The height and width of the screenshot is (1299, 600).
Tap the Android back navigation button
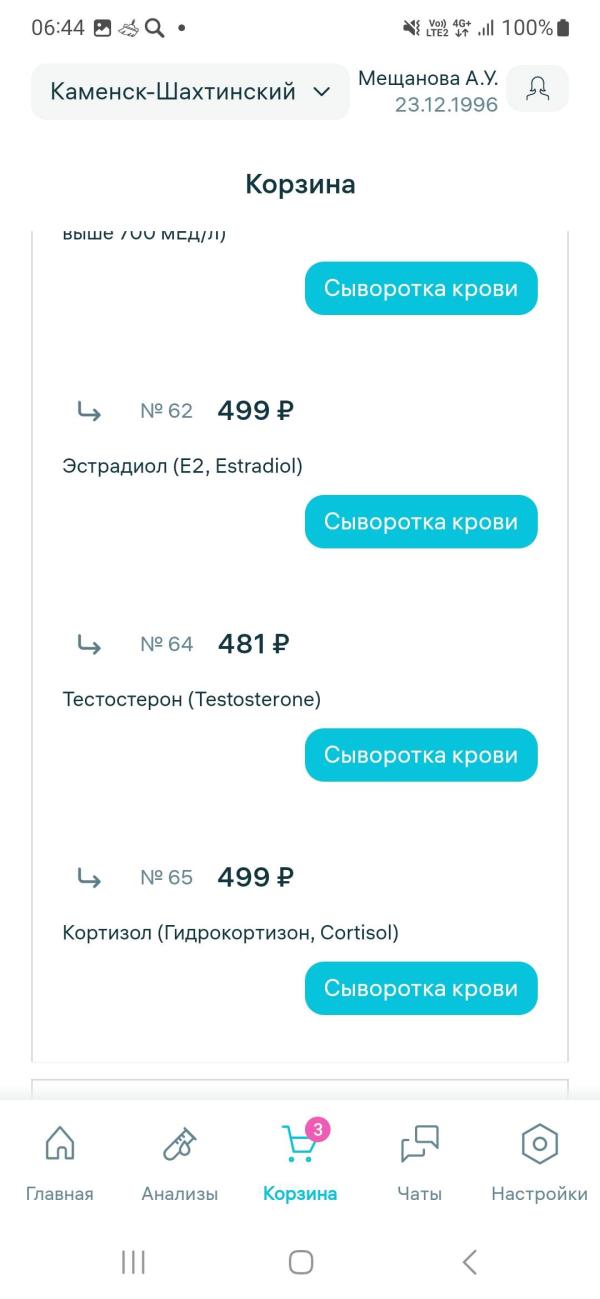[469, 1262]
